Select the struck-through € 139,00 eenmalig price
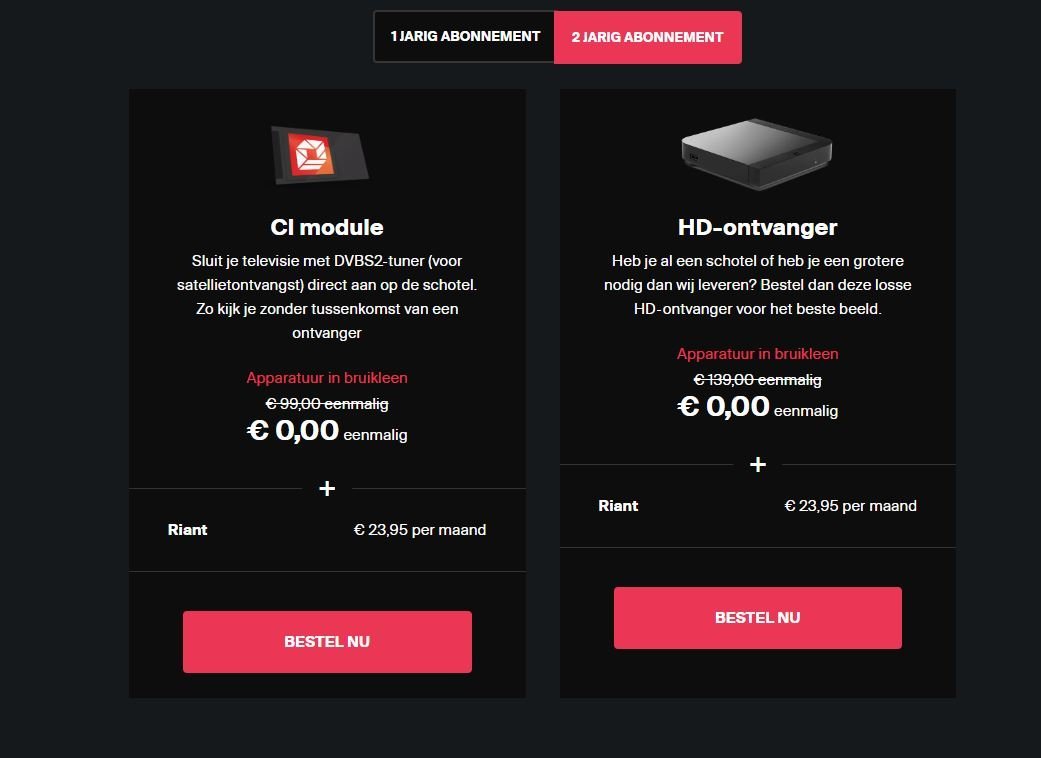This screenshot has width=1041, height=758. (757, 380)
